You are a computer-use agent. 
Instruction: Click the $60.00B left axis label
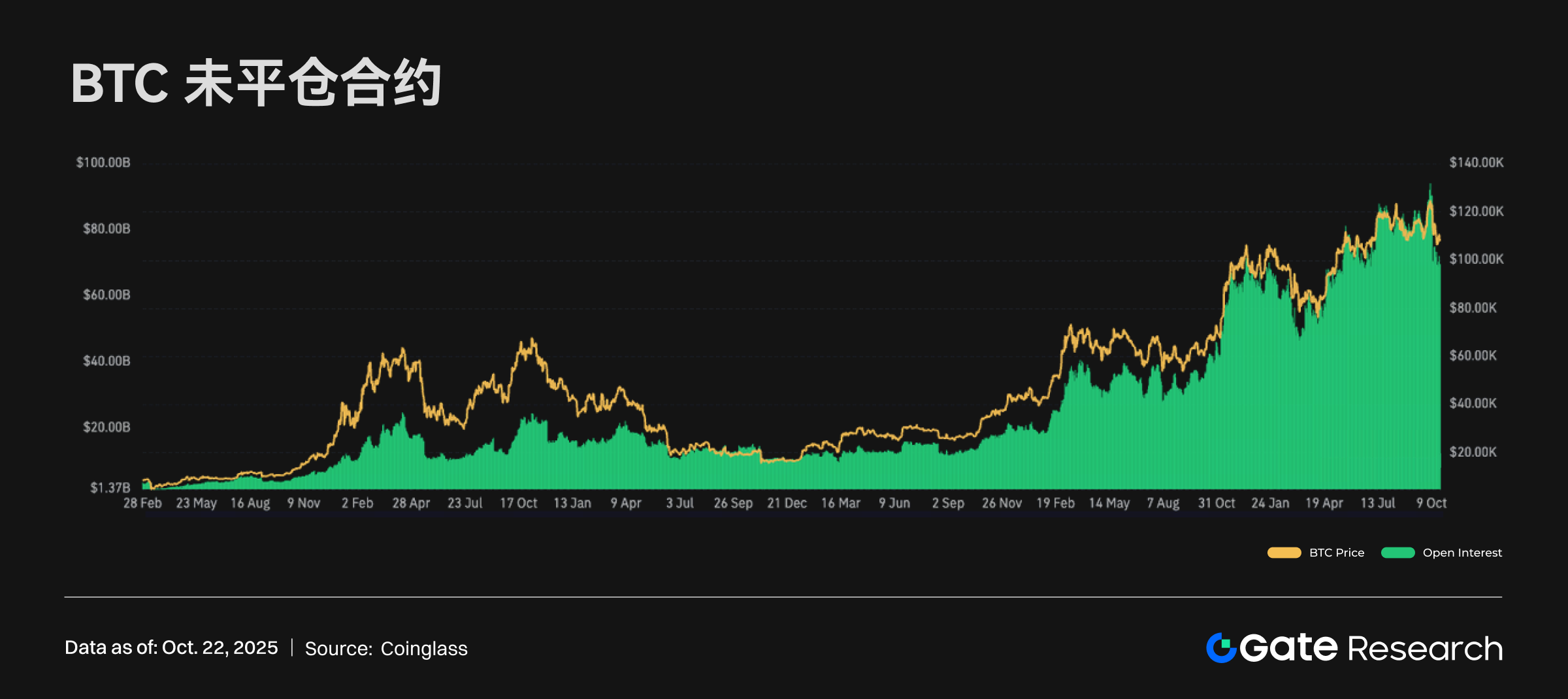point(106,295)
